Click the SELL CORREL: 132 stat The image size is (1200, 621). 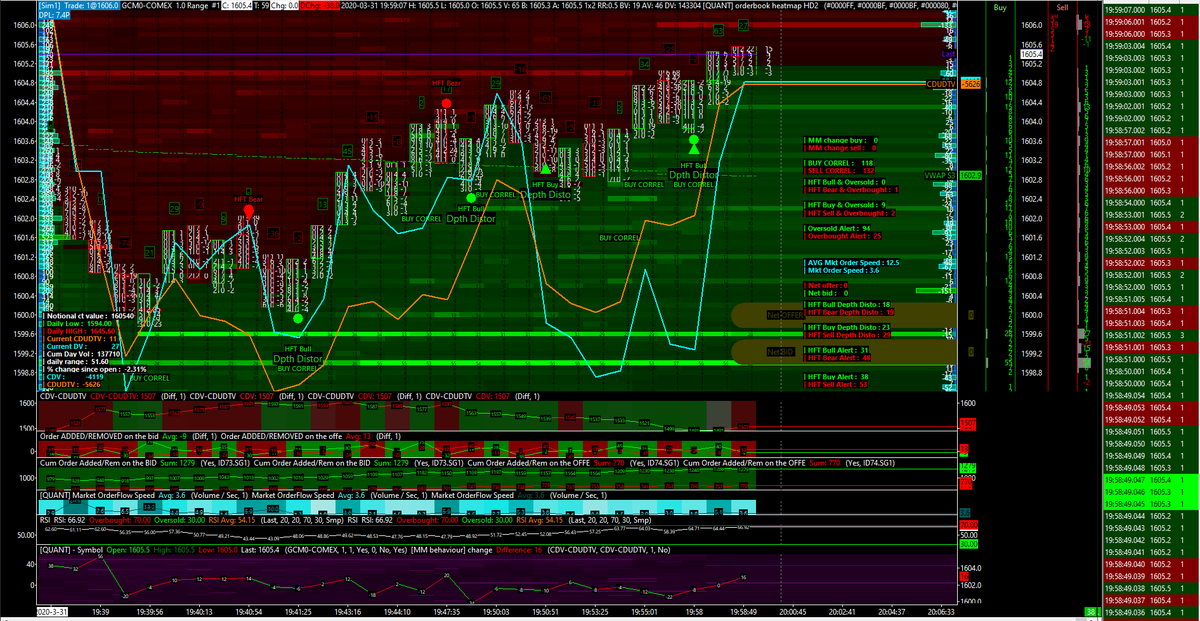click(840, 170)
